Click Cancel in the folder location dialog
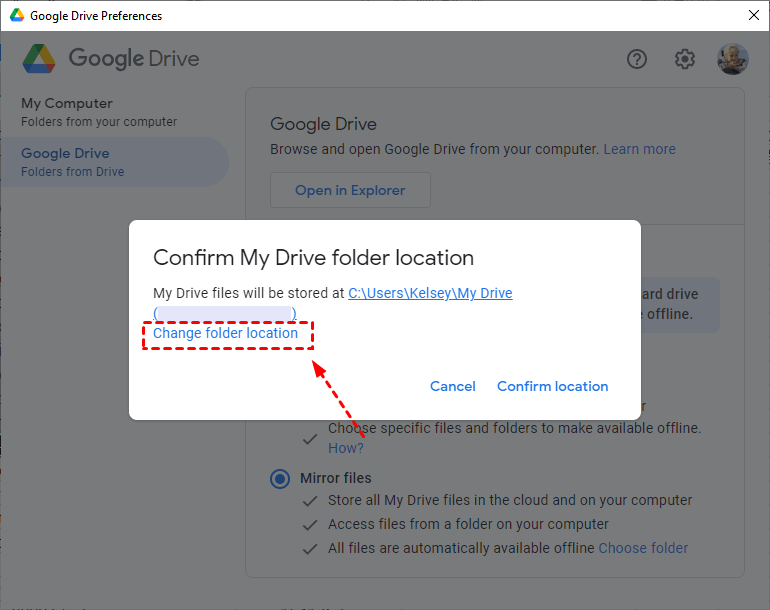Image resolution: width=770 pixels, height=610 pixels. click(452, 386)
